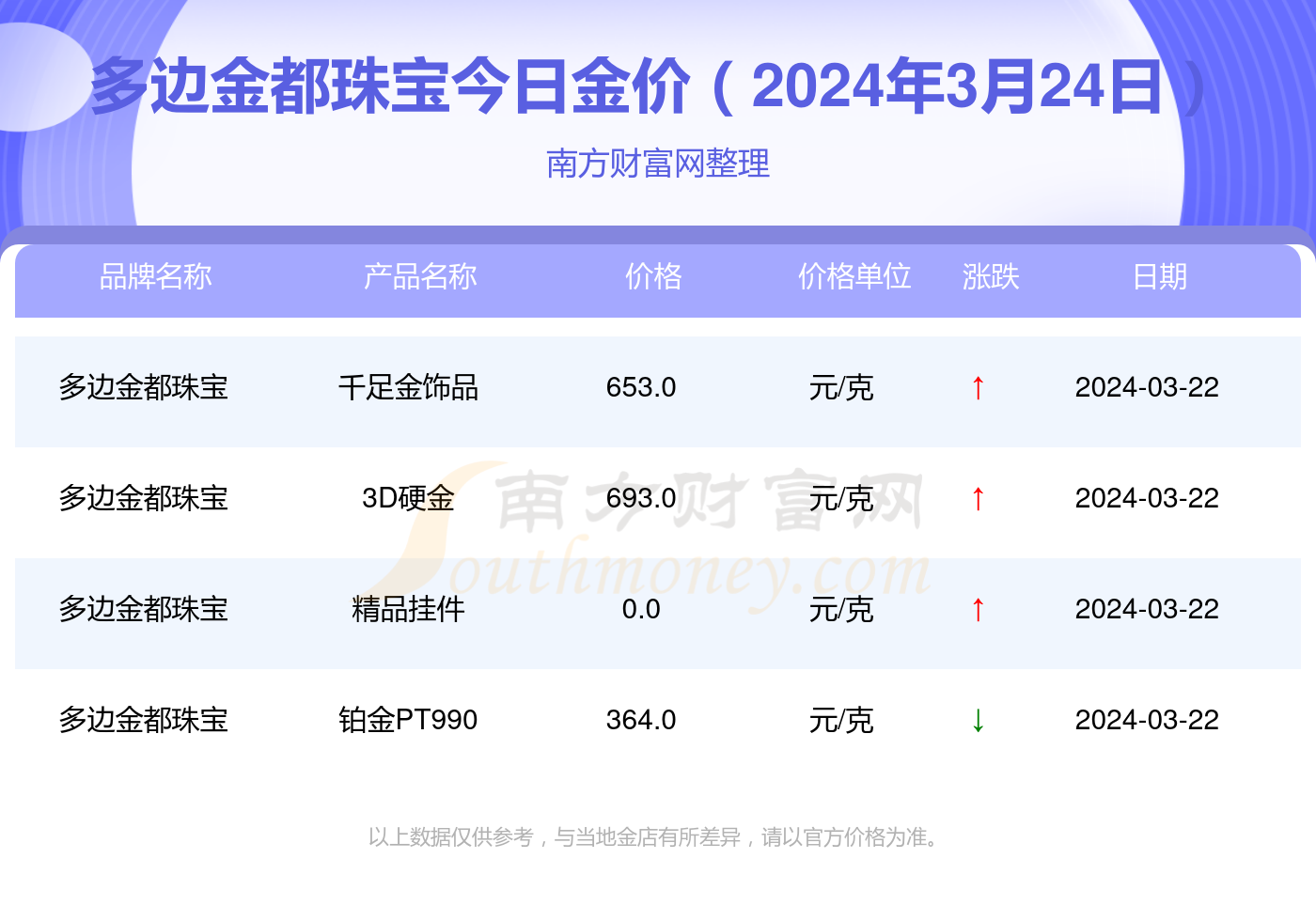Click the disclaimer text at the bottom
Screen dimensions: 1316x921
coord(655,836)
